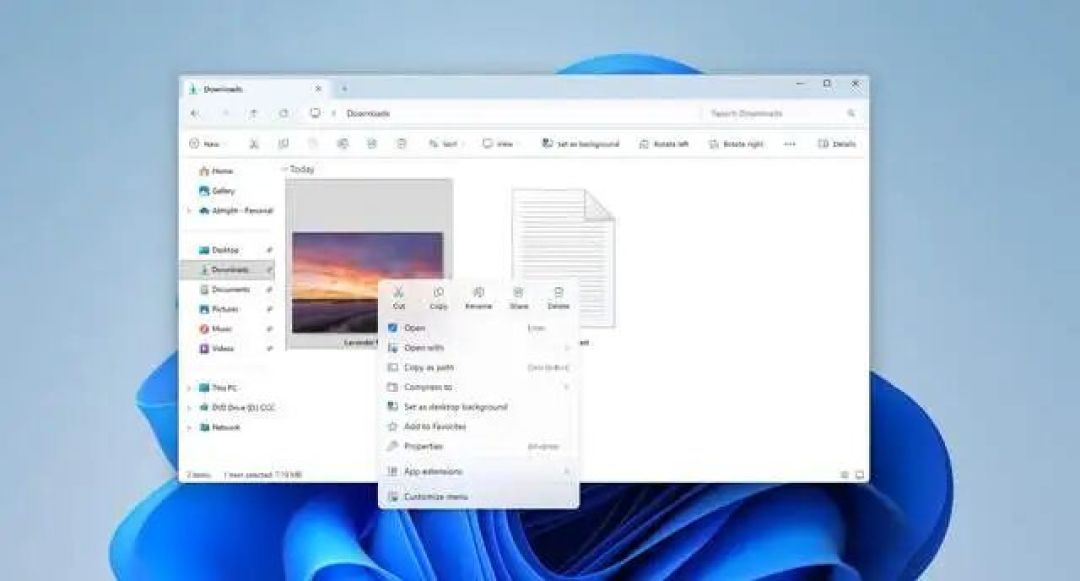Click Cut in the context menu
The height and width of the screenshot is (581, 1080).
[398, 298]
